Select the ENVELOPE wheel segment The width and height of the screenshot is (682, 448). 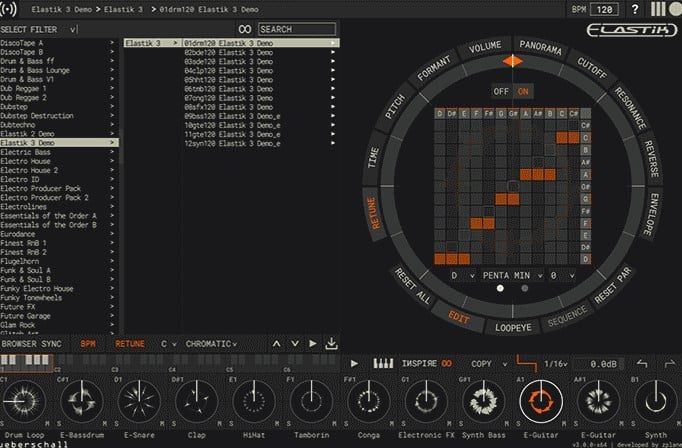(x=651, y=215)
